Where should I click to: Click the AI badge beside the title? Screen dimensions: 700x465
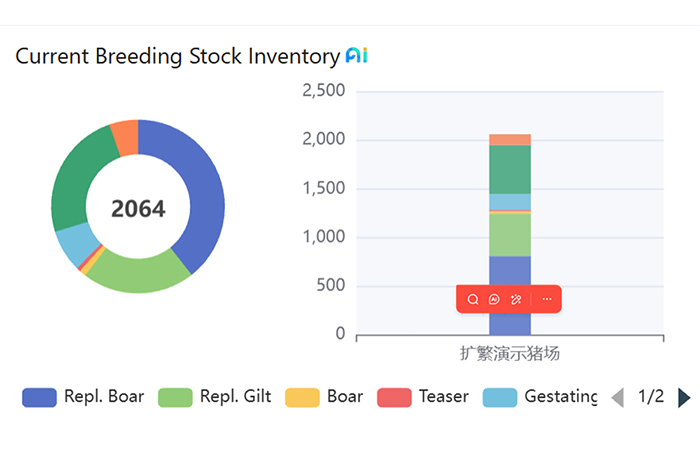tap(356, 56)
